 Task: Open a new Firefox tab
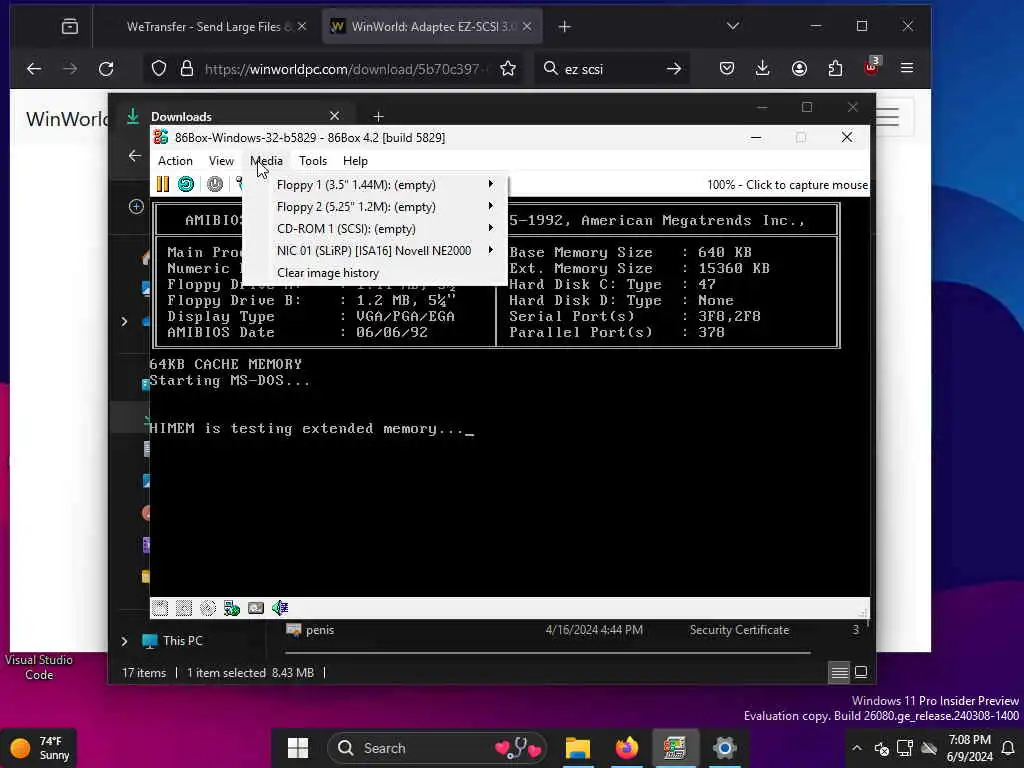(565, 27)
